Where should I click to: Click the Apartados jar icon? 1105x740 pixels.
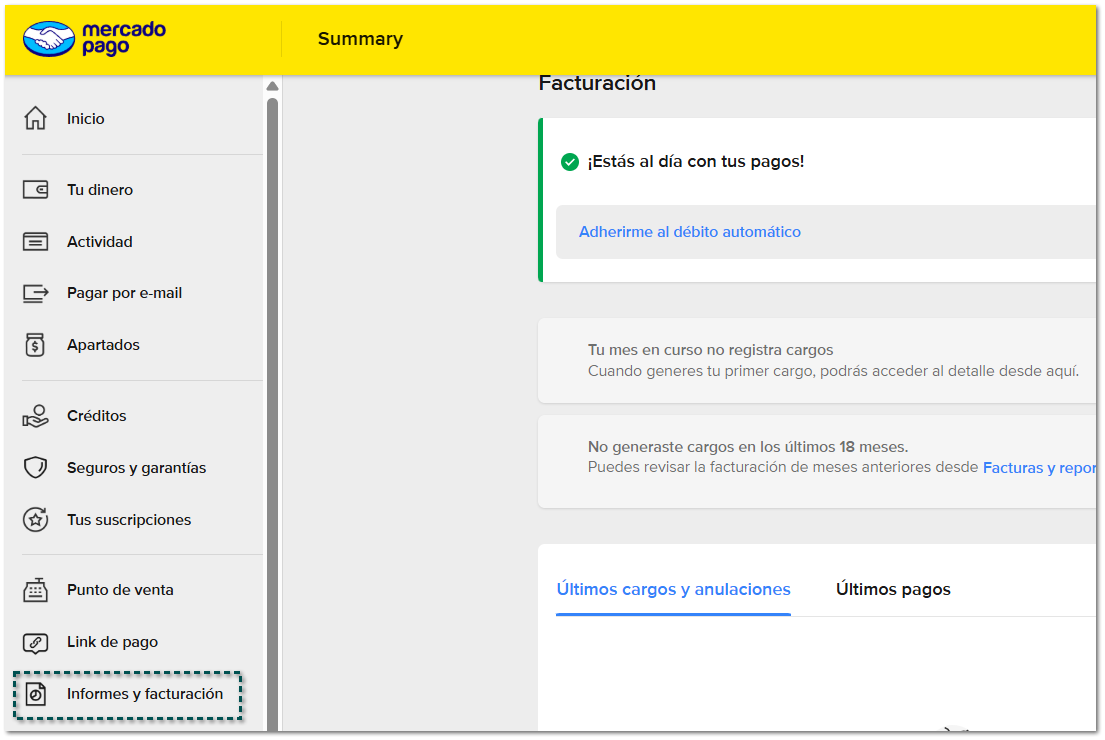click(x=35, y=345)
